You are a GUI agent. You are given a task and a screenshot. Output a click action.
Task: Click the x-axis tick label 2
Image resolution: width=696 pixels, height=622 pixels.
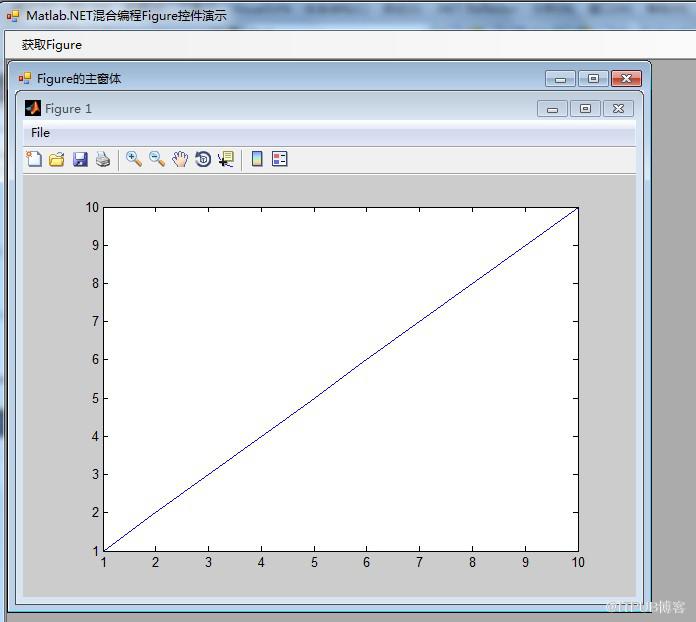click(x=155, y=563)
